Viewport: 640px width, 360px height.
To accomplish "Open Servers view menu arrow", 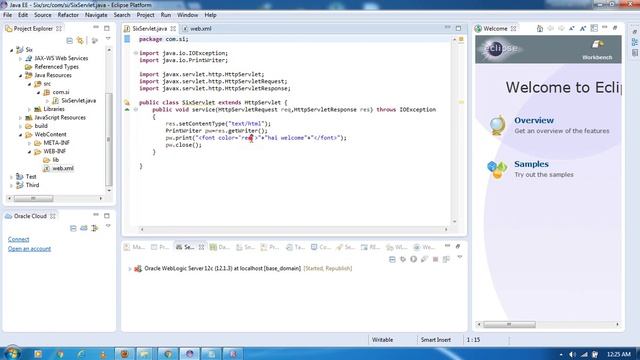I will pos(460,258).
